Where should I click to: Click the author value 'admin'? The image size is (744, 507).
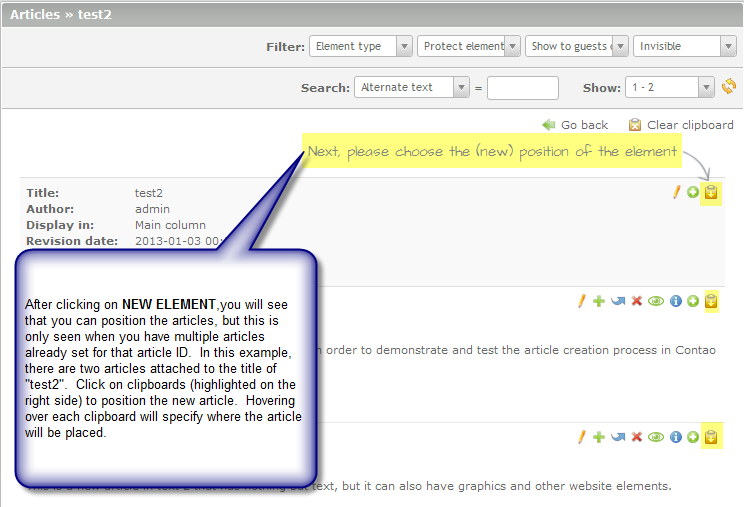tap(152, 209)
